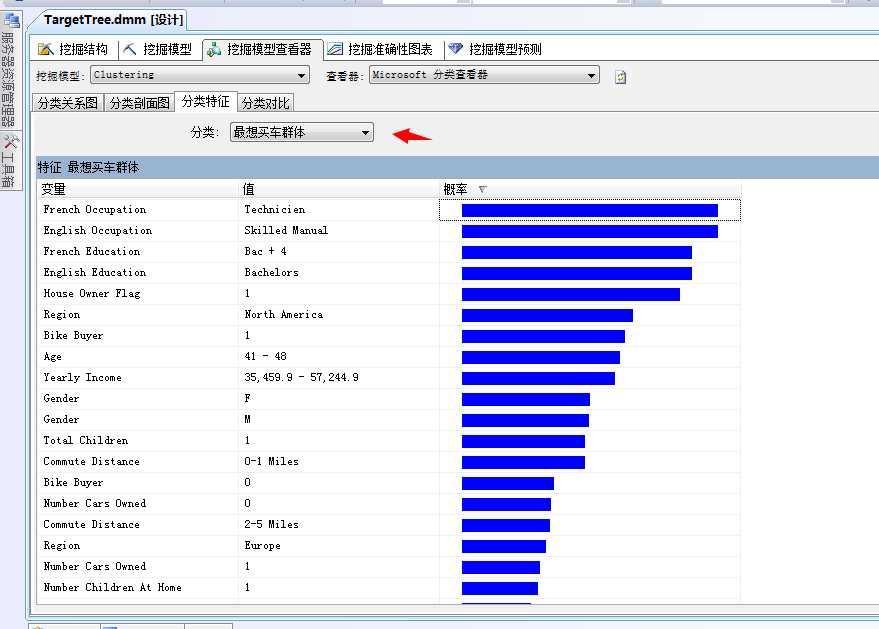Select the English Occupation row
The height and width of the screenshot is (629, 879).
pos(389,230)
